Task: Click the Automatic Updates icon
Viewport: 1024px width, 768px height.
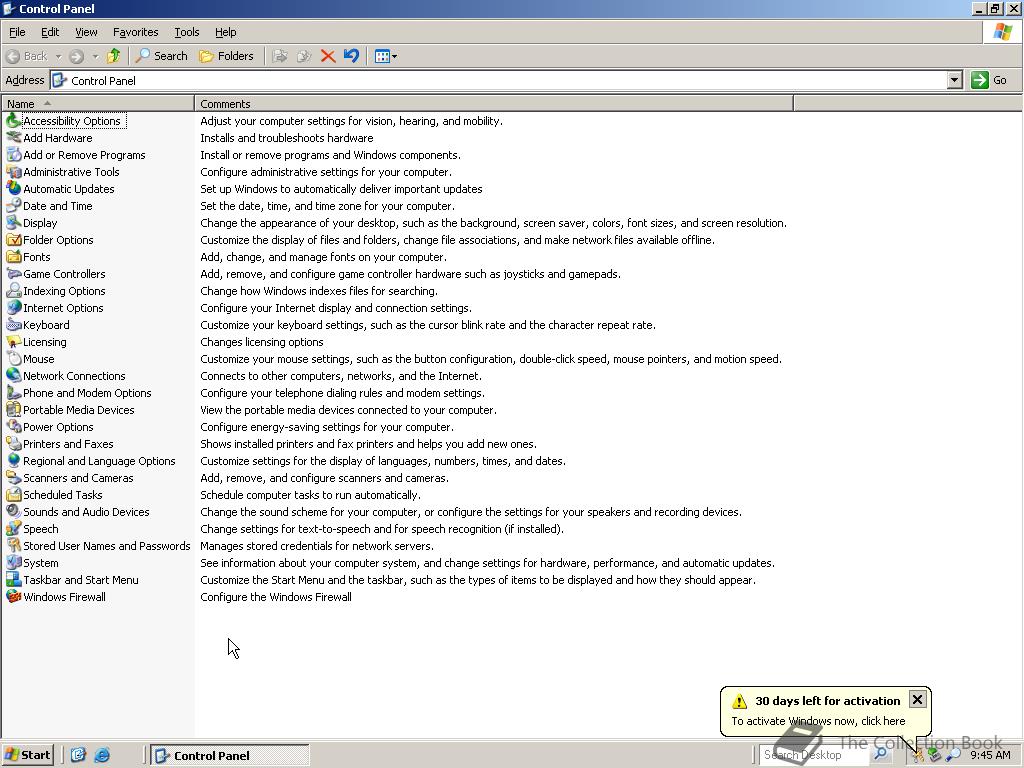Action: 13,189
